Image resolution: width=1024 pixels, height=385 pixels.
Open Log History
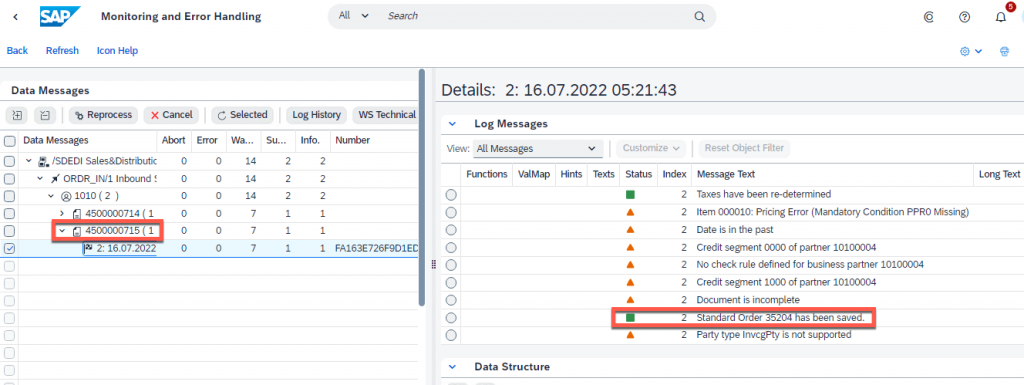[x=316, y=116]
